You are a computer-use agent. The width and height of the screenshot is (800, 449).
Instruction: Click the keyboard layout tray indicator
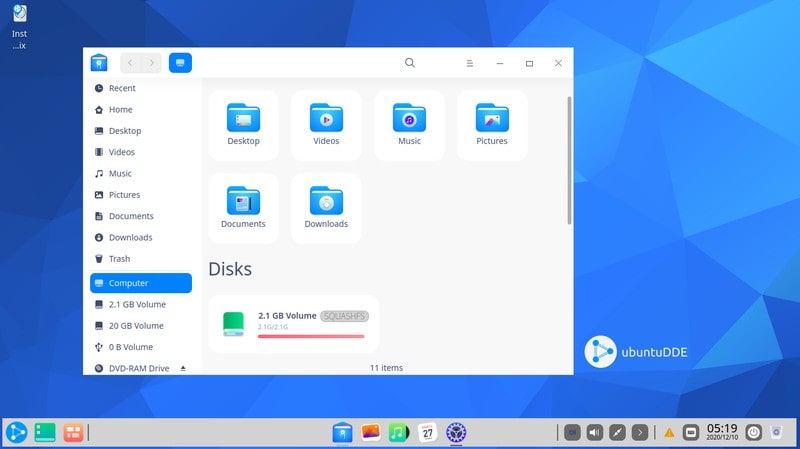click(572, 433)
